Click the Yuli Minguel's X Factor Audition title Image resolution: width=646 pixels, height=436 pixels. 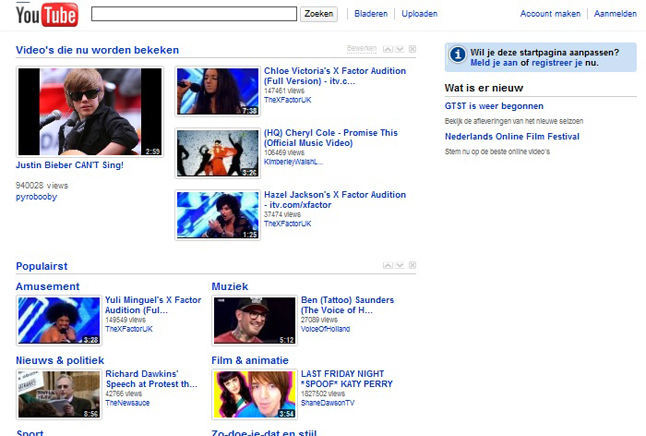point(153,305)
